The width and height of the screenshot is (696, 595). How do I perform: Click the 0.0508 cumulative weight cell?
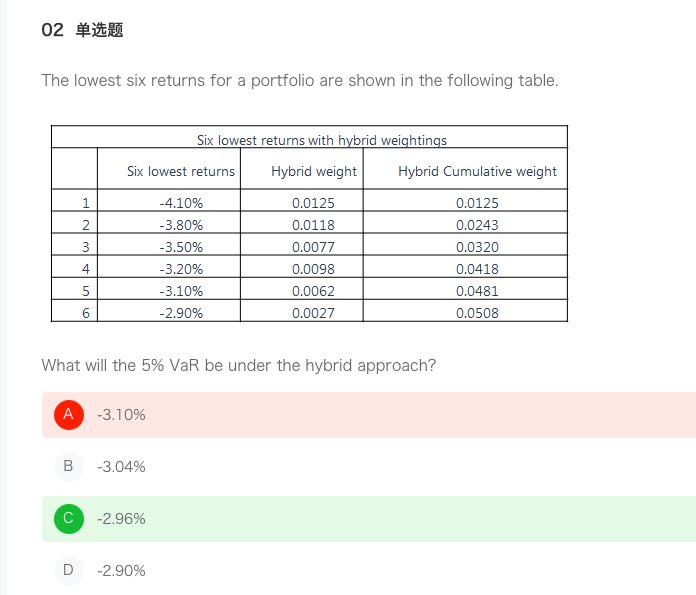click(477, 313)
